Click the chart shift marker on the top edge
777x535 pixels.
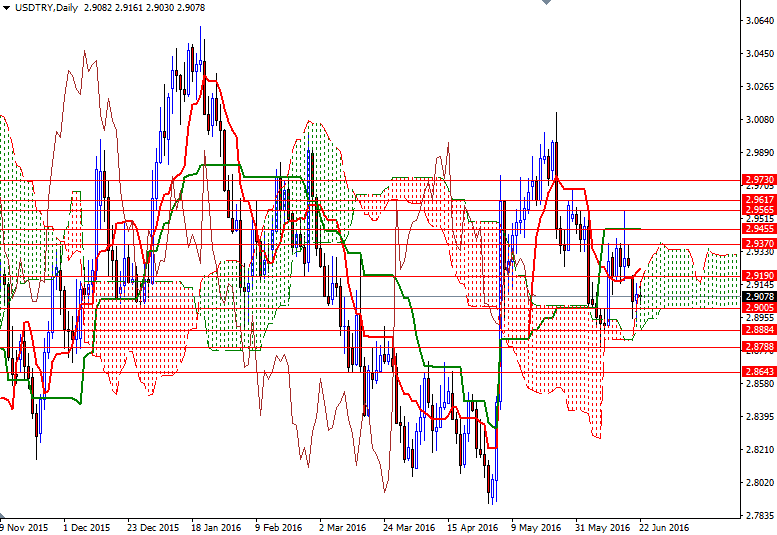[546, 2]
